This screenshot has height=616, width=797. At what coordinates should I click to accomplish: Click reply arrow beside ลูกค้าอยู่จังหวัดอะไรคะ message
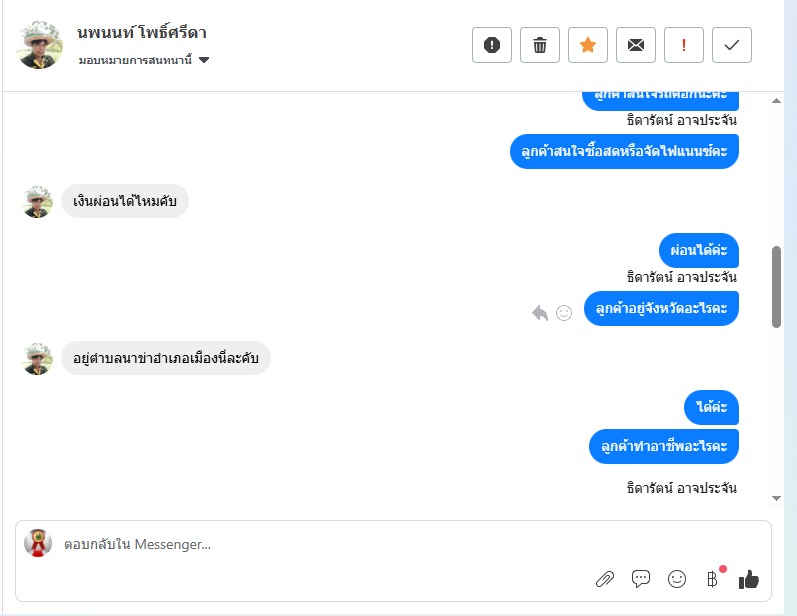540,313
